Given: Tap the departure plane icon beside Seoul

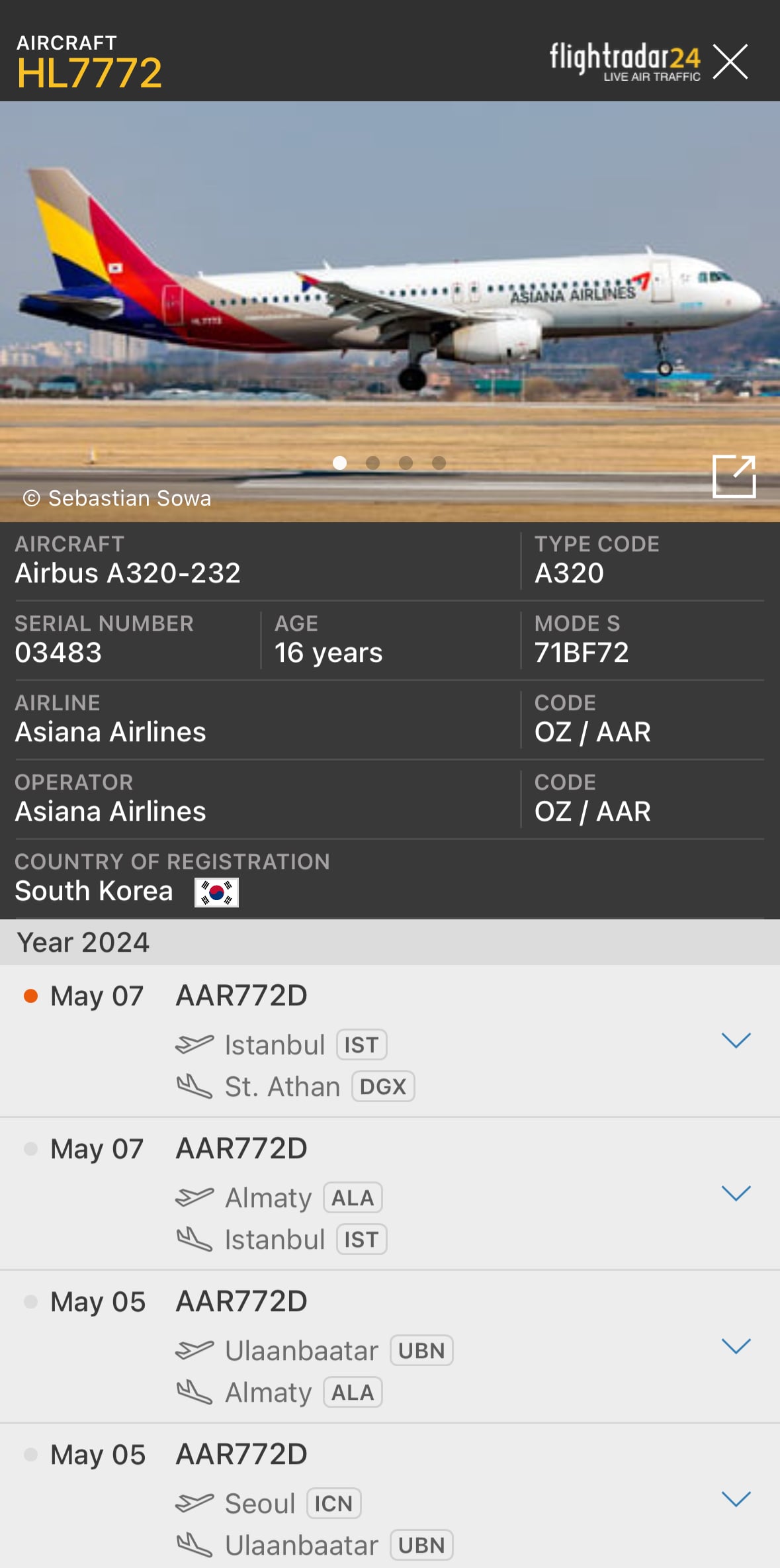Looking at the screenshot, I should point(195,1503).
